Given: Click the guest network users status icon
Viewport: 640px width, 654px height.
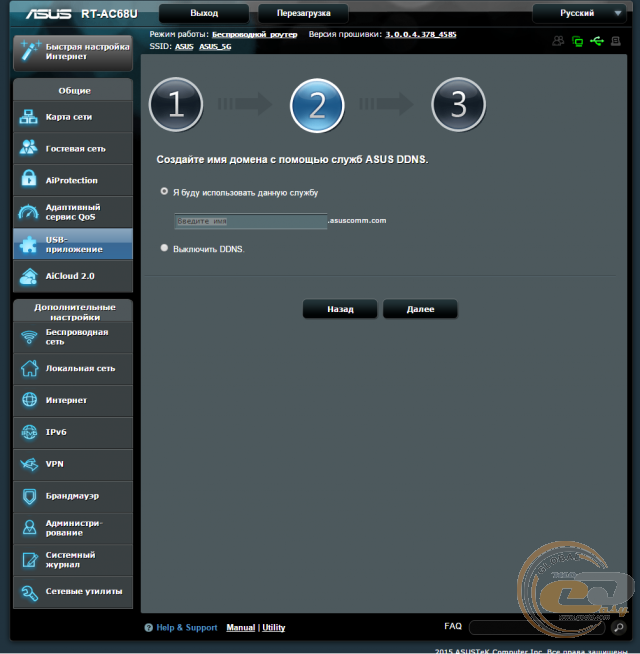Looking at the screenshot, I should (558, 41).
